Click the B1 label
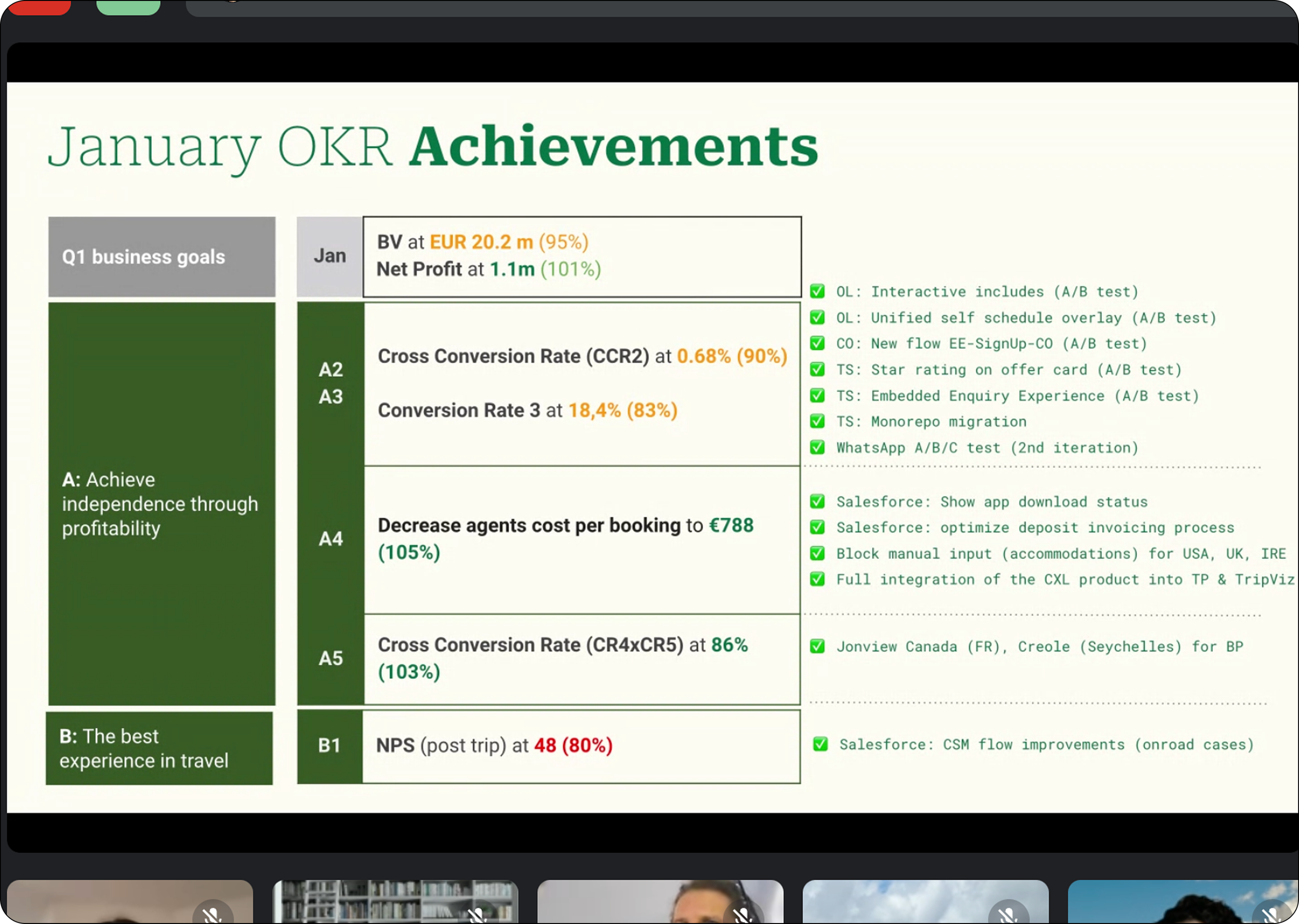Image resolution: width=1299 pixels, height=924 pixels. pyautogui.click(x=329, y=745)
